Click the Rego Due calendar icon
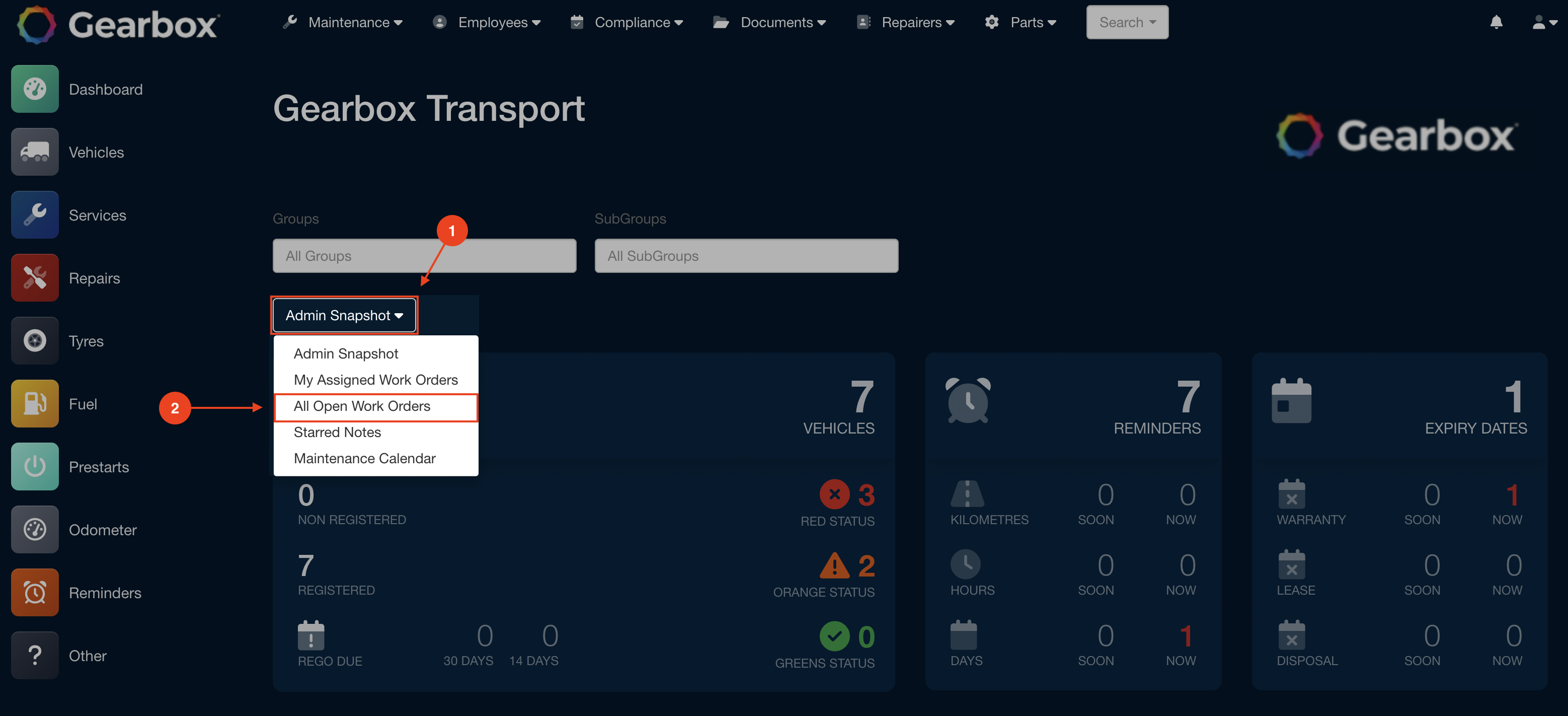Viewport: 1568px width, 716px height. tap(311, 635)
